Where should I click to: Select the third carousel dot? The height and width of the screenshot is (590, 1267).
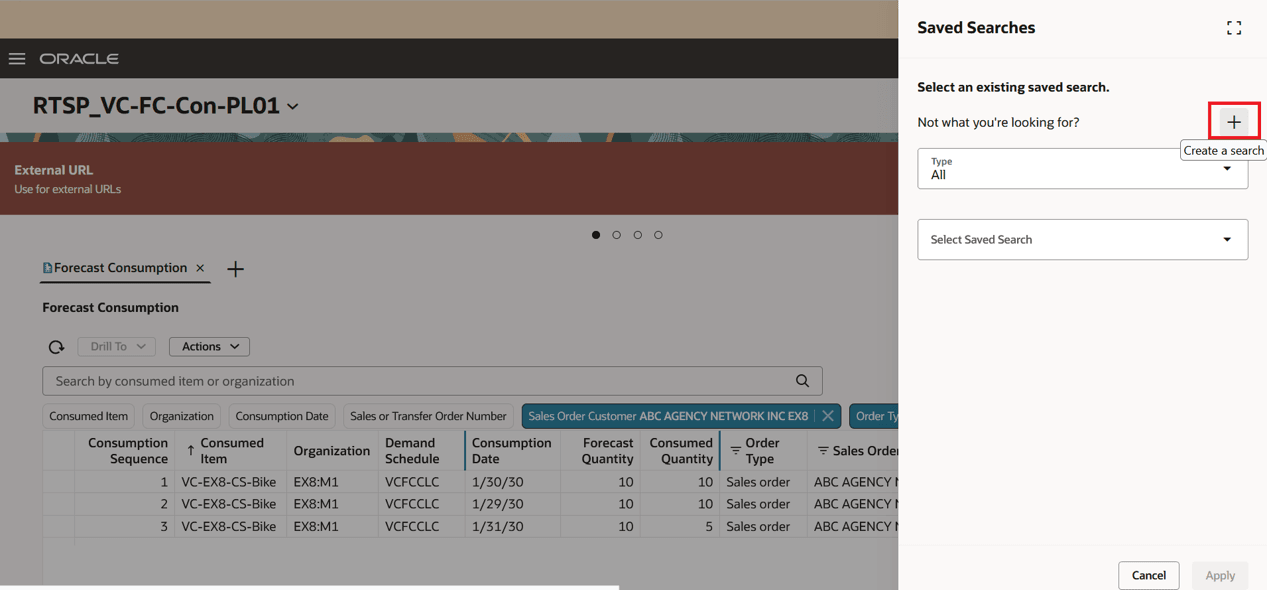click(638, 235)
